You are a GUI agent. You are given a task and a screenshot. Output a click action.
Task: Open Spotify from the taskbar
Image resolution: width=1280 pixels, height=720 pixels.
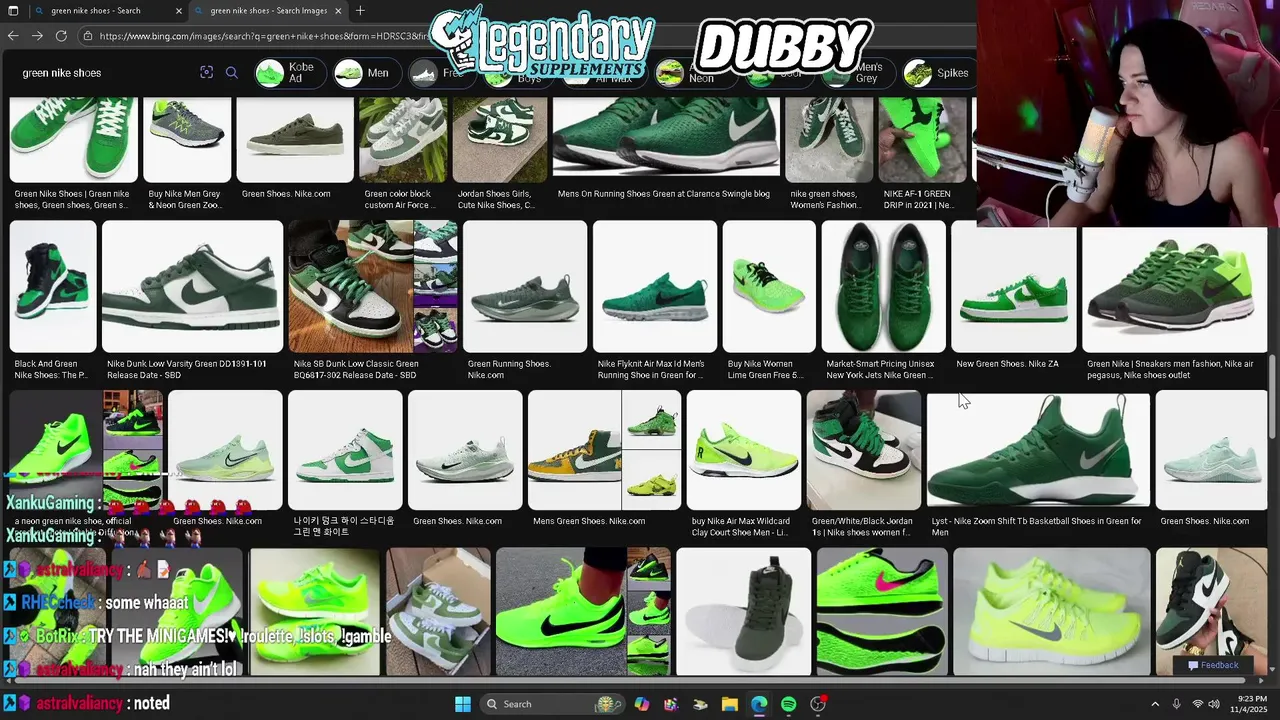tap(788, 704)
